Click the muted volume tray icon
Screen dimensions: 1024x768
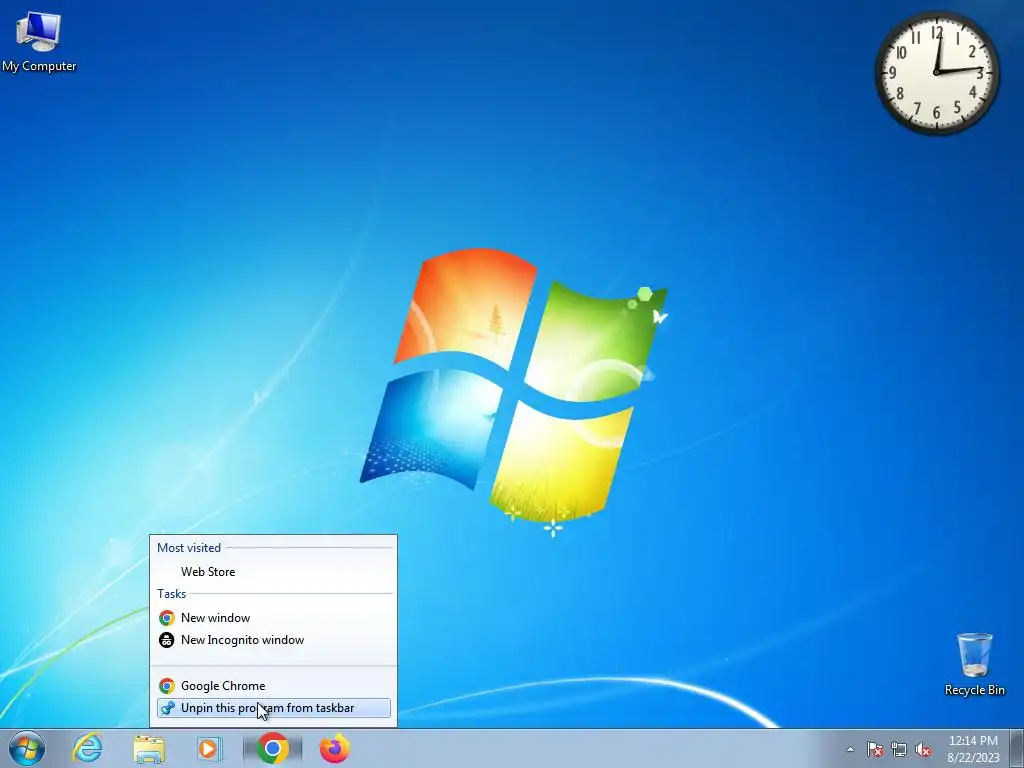[x=923, y=749]
